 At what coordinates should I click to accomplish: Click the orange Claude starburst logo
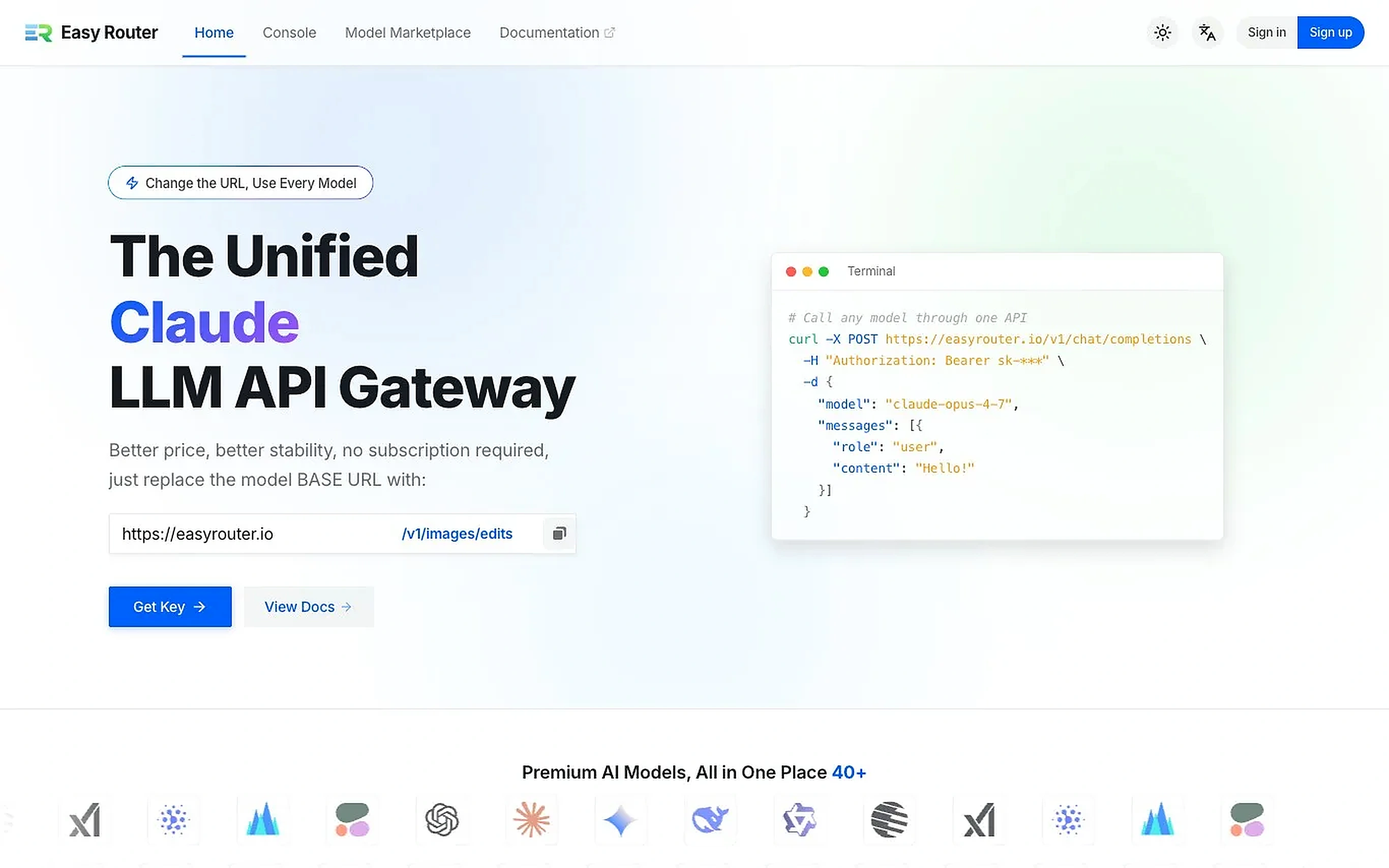click(531, 819)
